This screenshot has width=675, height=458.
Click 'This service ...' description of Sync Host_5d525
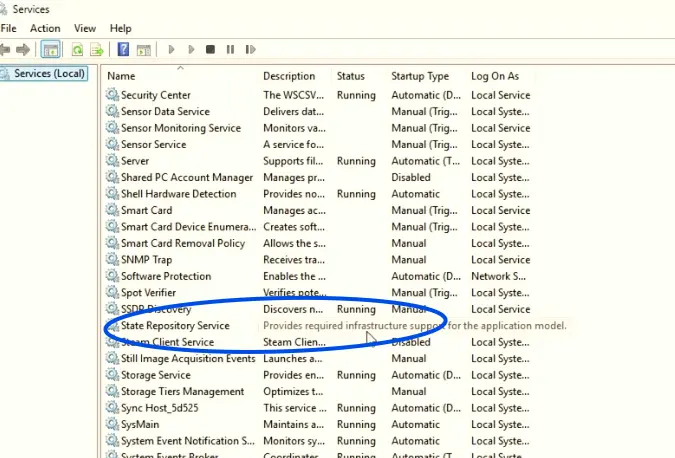coord(295,408)
